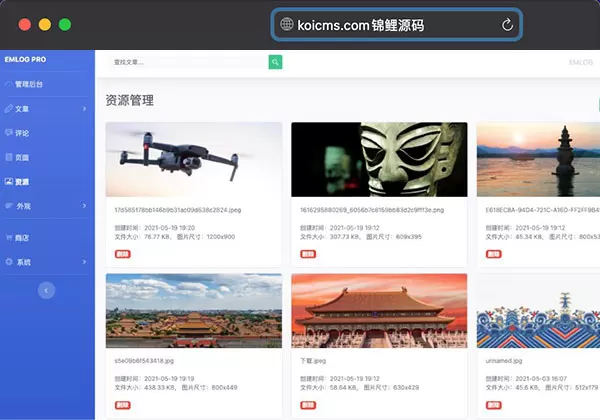Click the EMLOG PRO brand link
This screenshot has width=600, height=420.
[x=25, y=59]
